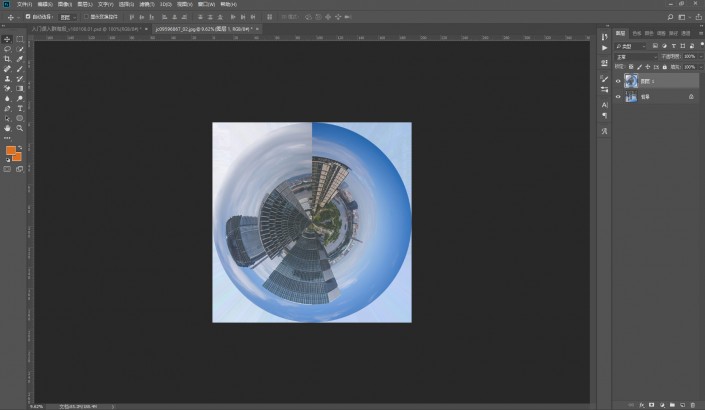Image resolution: width=705 pixels, height=410 pixels.
Task: Select the Crop tool
Action: 7,59
